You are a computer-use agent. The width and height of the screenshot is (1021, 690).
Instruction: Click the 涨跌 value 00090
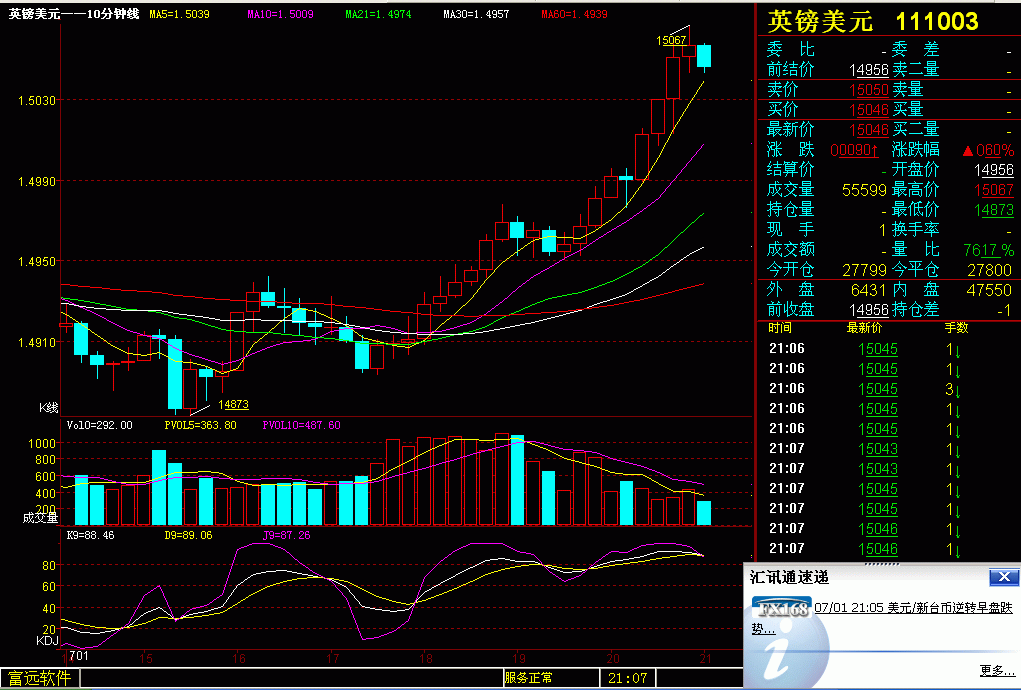tap(854, 150)
